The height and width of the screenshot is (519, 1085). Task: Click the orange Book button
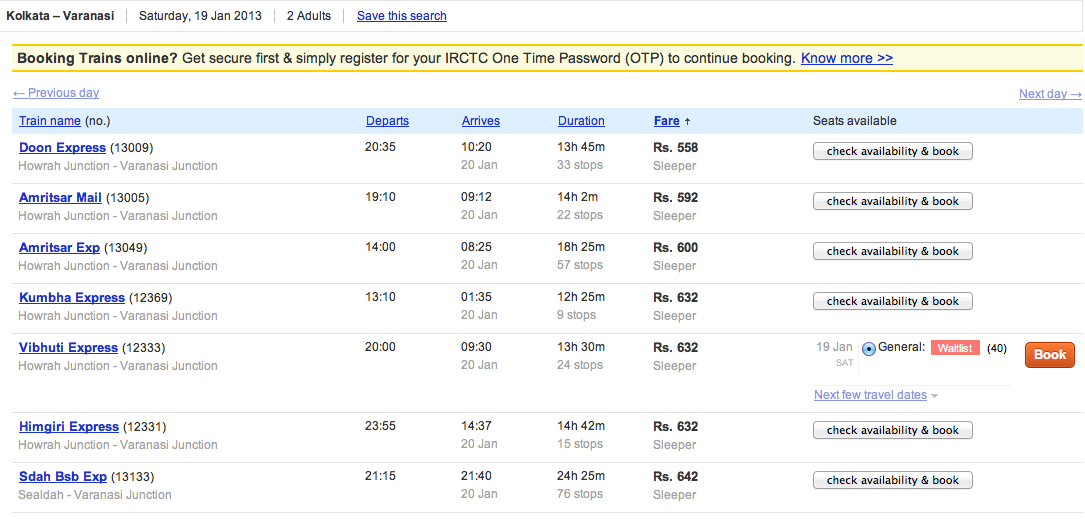pyautogui.click(x=1049, y=355)
